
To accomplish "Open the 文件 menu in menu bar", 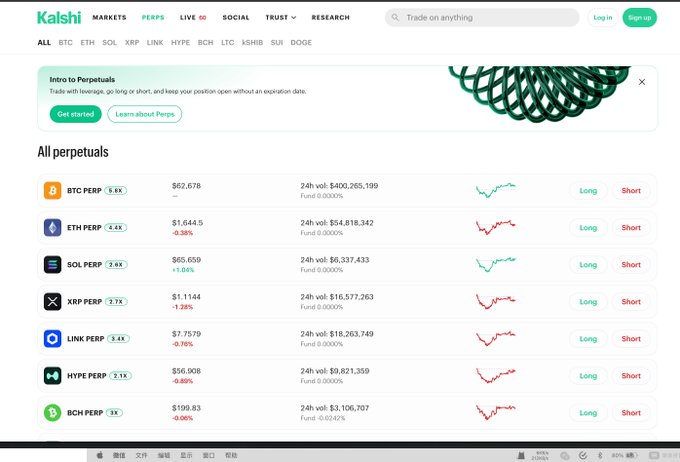I will pos(141,455).
